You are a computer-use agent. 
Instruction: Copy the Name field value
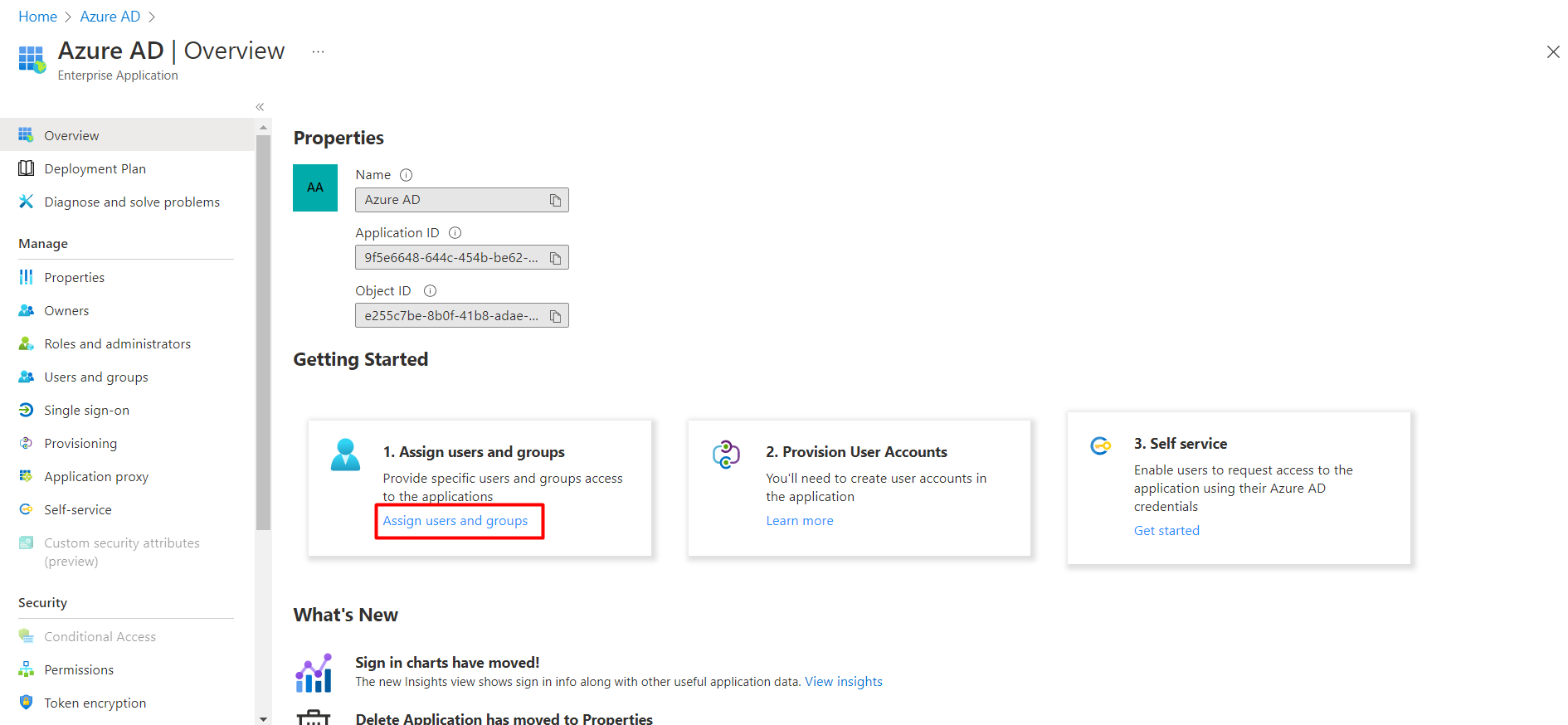(556, 200)
